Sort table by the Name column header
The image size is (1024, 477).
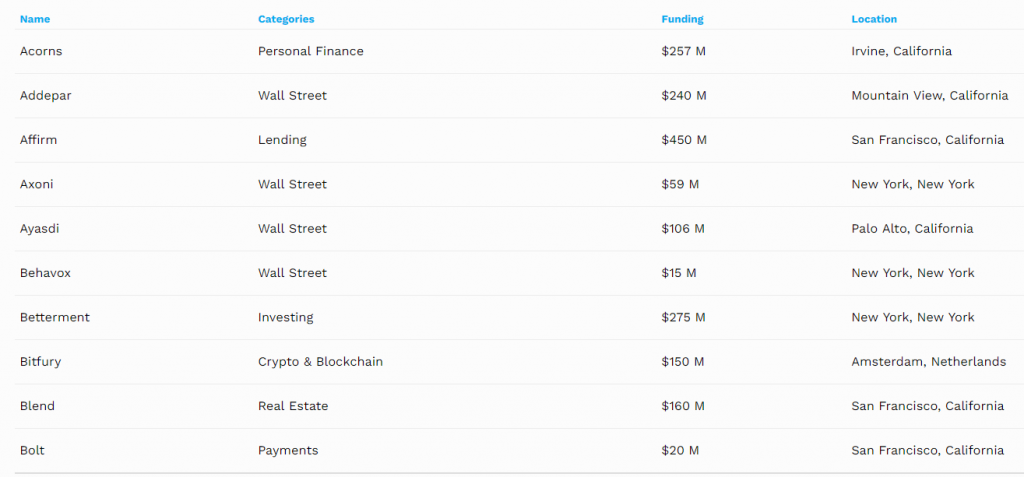click(35, 19)
